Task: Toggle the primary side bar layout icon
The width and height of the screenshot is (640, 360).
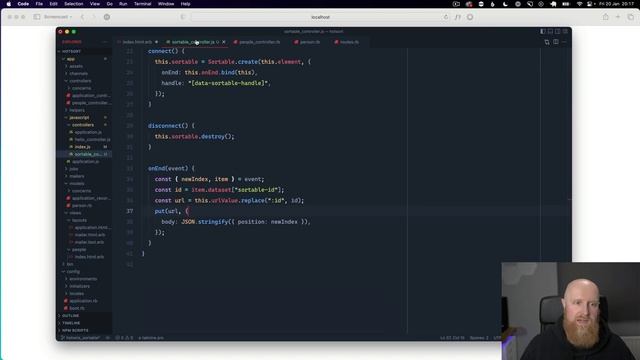Action: (x=542, y=31)
